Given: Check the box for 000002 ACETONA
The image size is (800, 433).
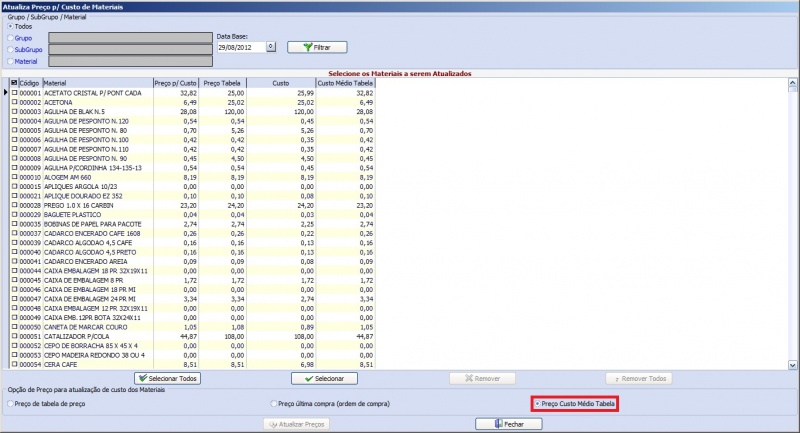Looking at the screenshot, I should click(x=14, y=102).
